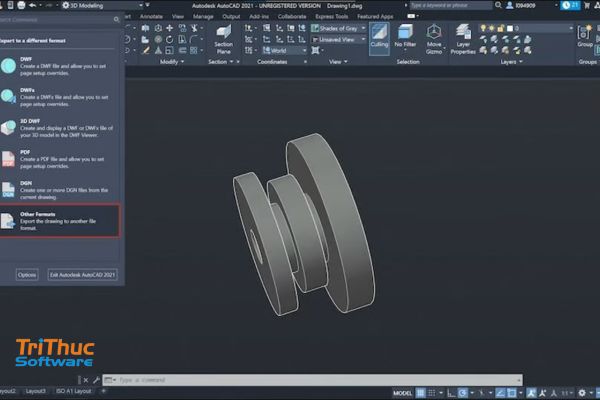Screen dimensions: 600x400
Task: Click the keyword search field
Action: point(451,5)
